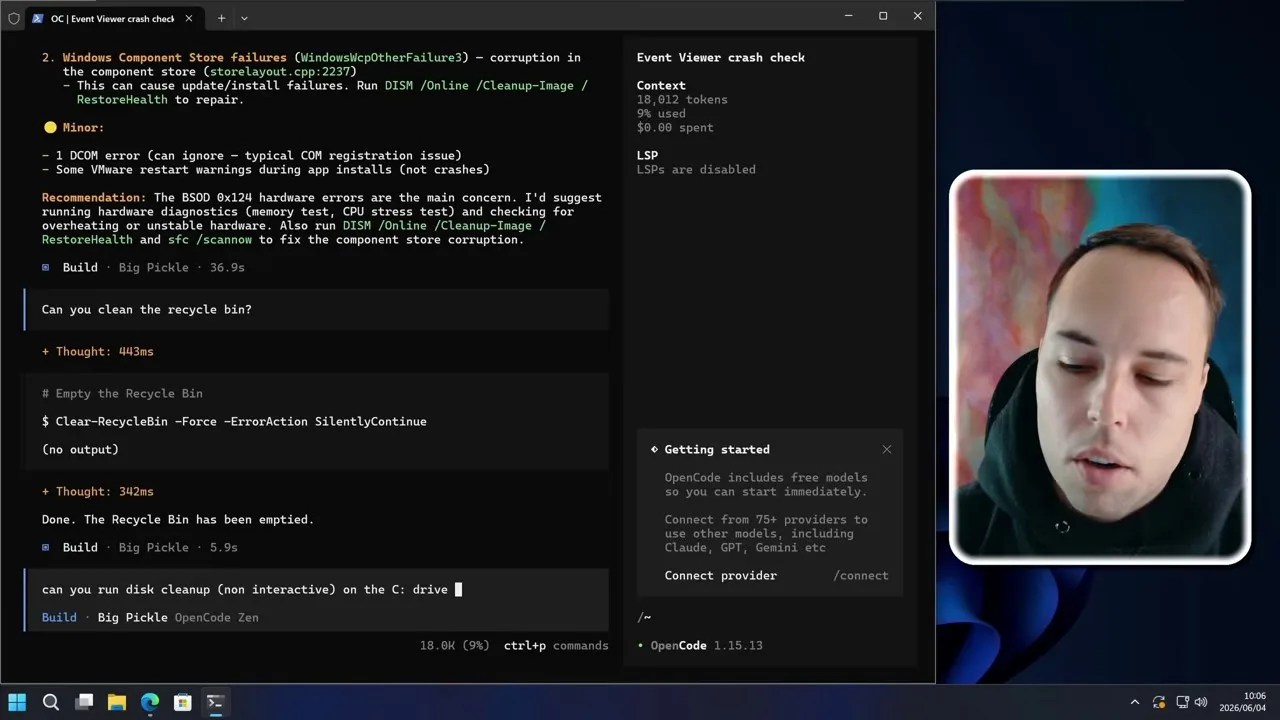Close the Getting started card
Screen dimensions: 1280x720
pos(886,450)
